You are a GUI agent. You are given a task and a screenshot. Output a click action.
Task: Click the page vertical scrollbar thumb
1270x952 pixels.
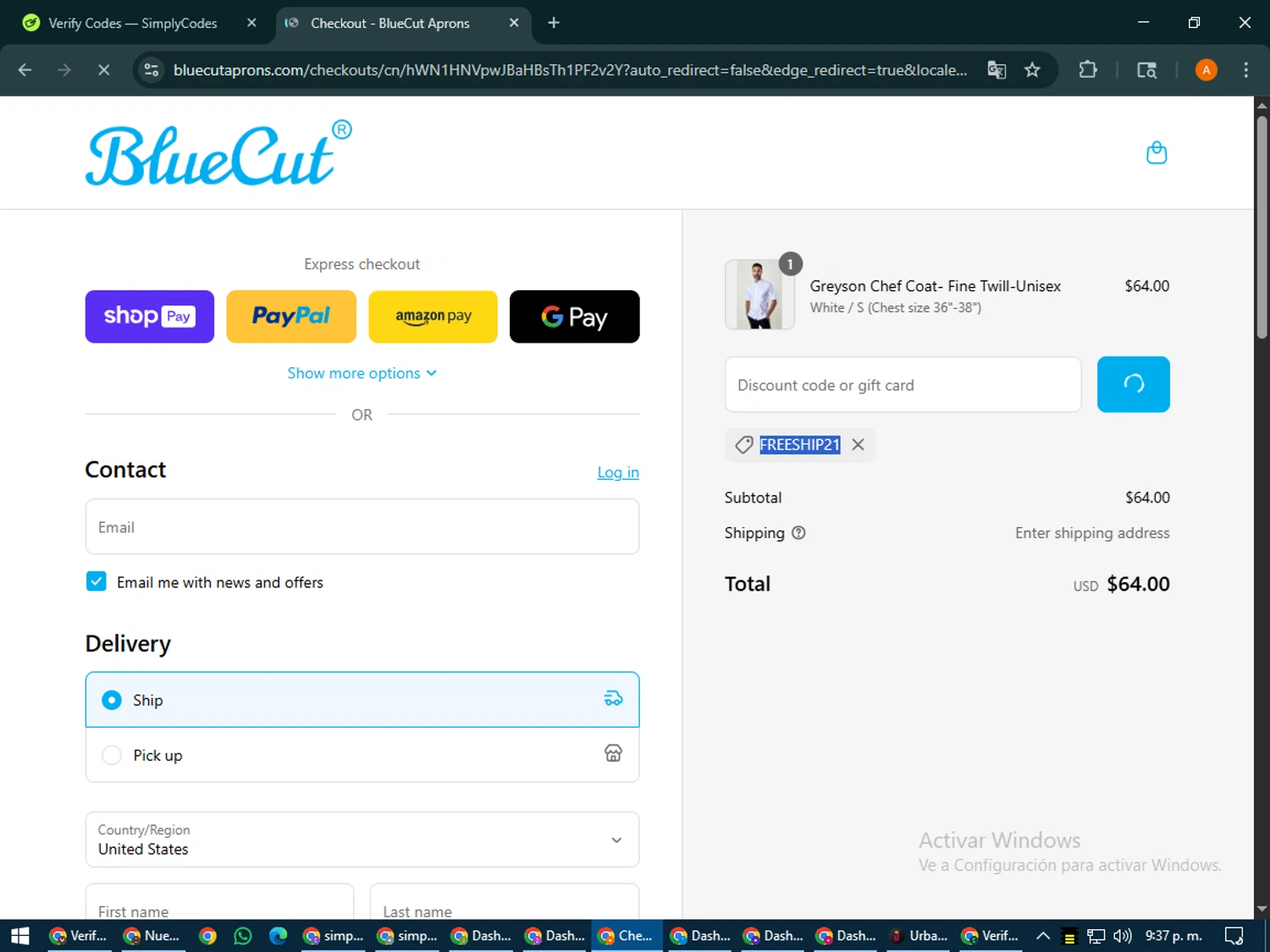pos(1262,227)
